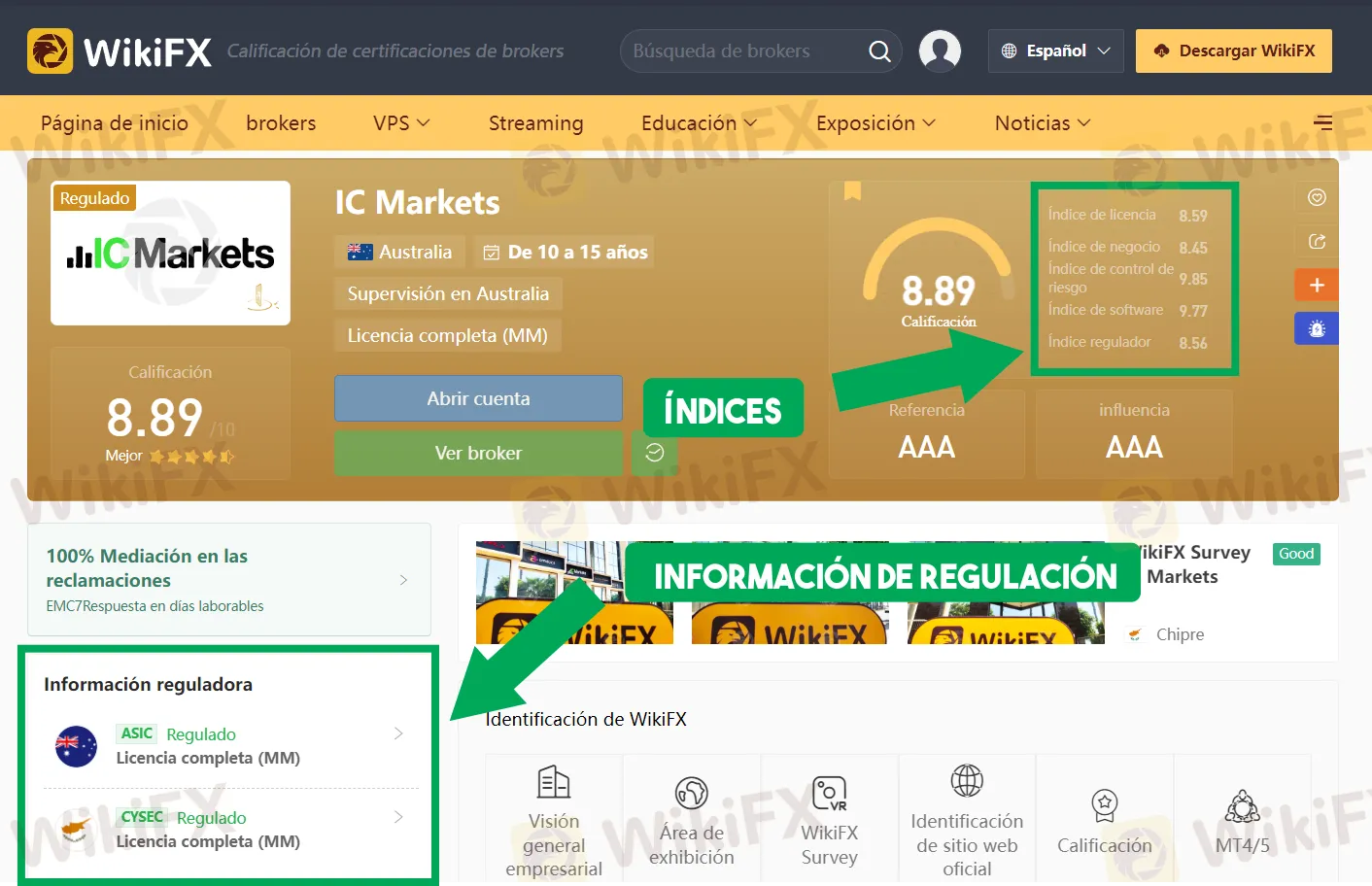The width and height of the screenshot is (1372, 886).
Task: Open the brokers menu item
Action: pos(281,123)
